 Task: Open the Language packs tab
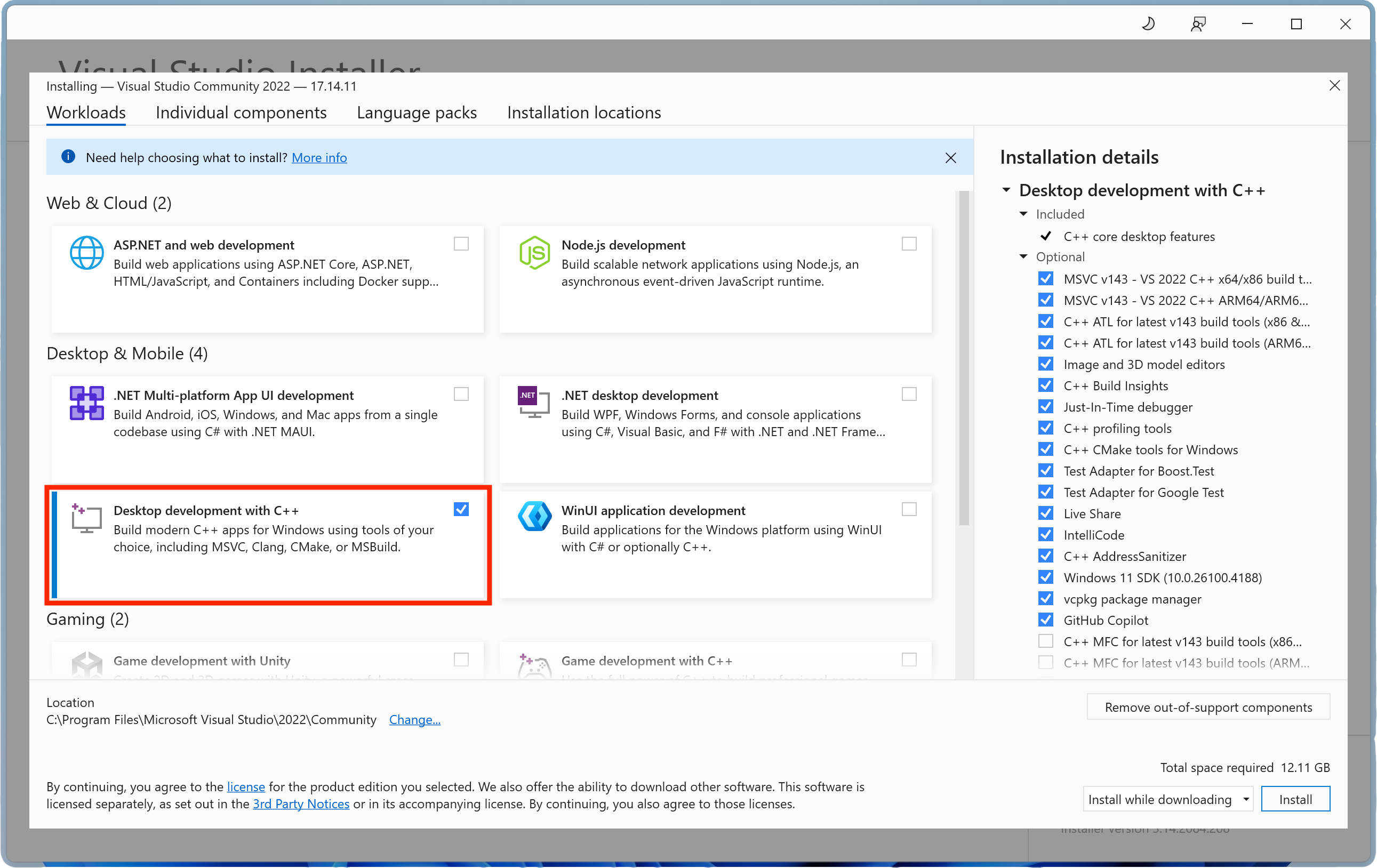tap(417, 112)
